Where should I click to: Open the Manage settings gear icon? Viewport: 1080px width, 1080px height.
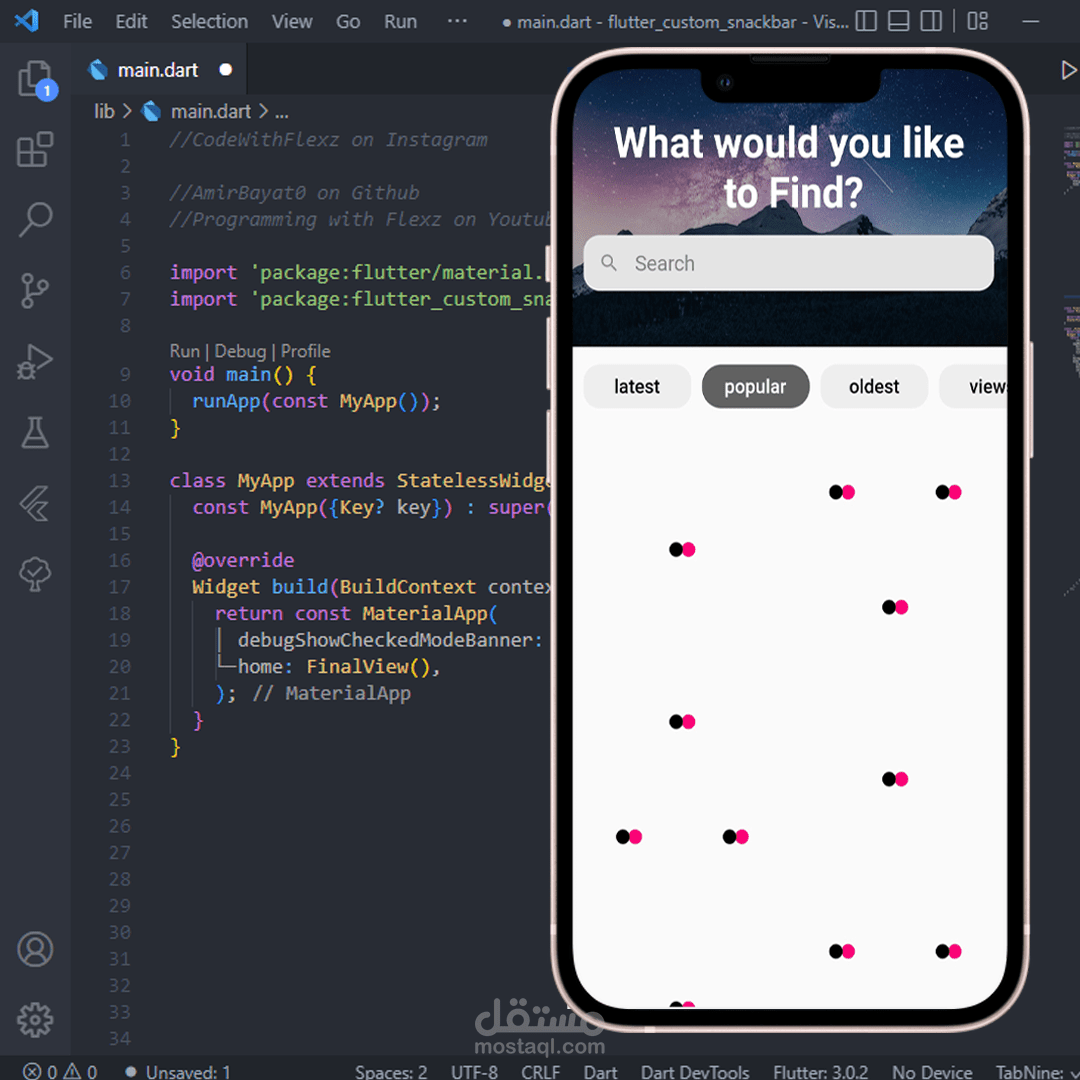[x=36, y=1019]
